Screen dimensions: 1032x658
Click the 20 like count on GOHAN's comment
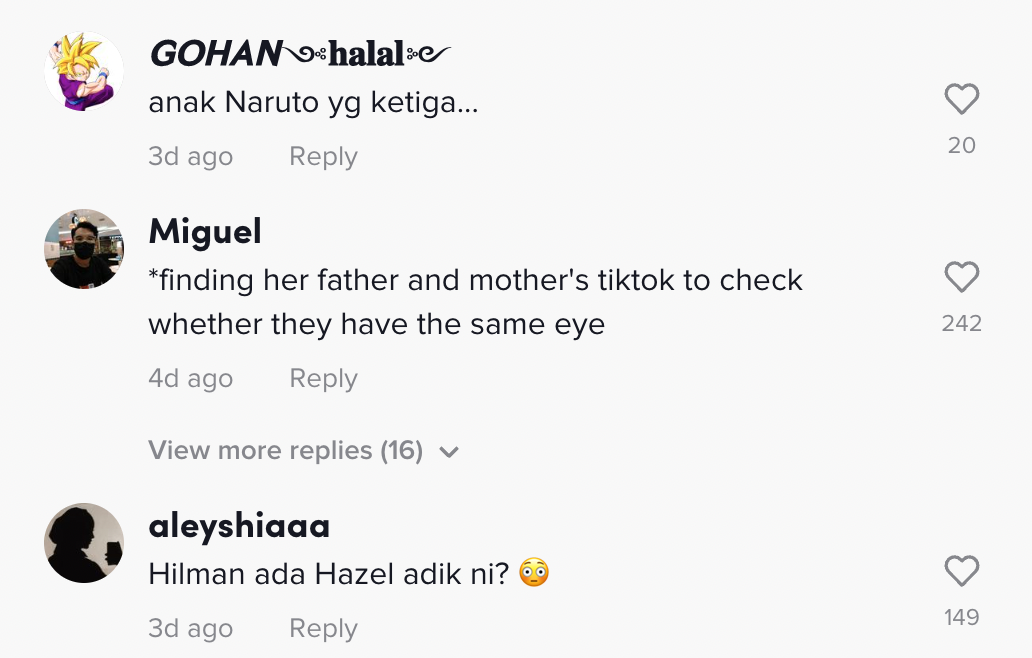(961, 146)
